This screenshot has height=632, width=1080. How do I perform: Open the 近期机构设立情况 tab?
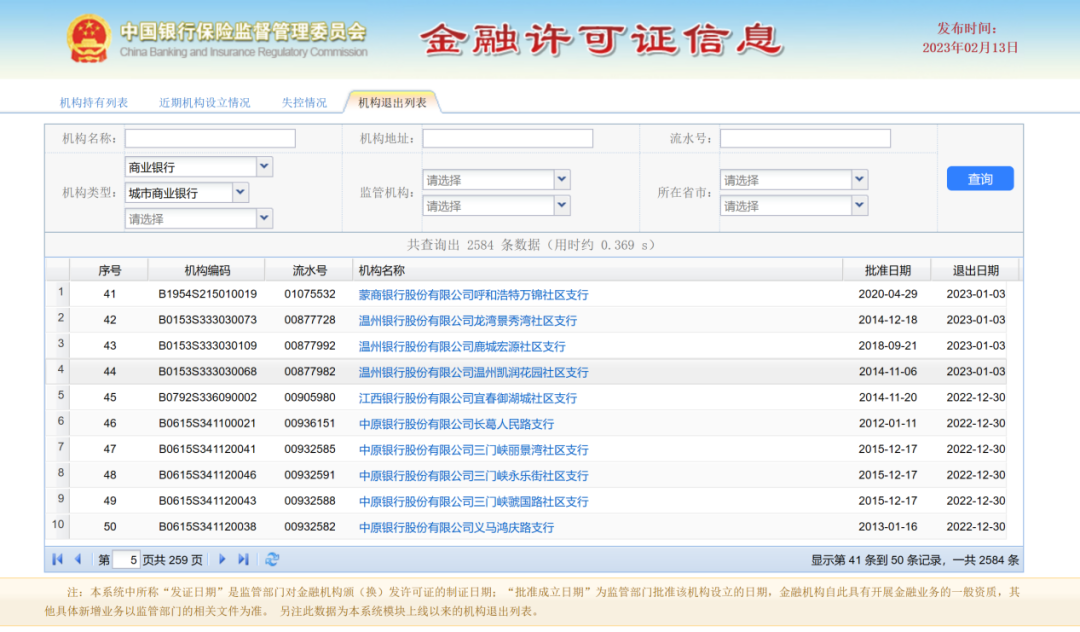pos(203,101)
